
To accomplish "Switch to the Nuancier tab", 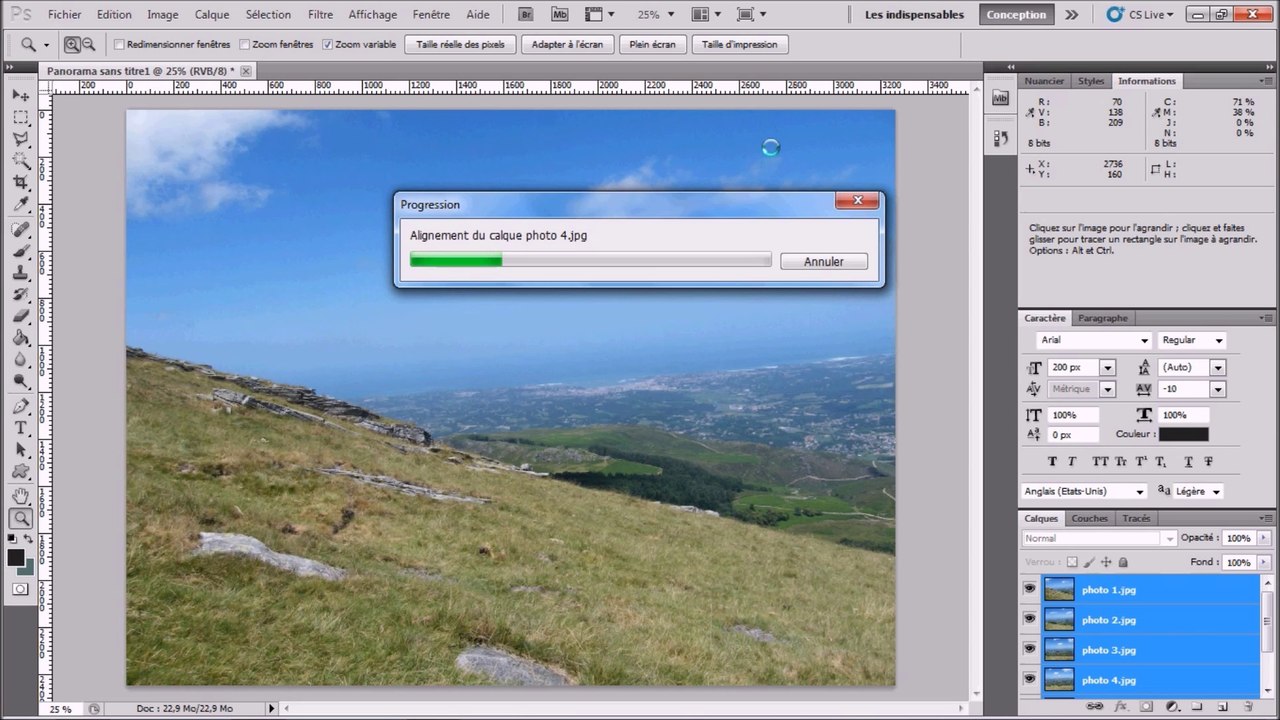I will tap(1044, 81).
